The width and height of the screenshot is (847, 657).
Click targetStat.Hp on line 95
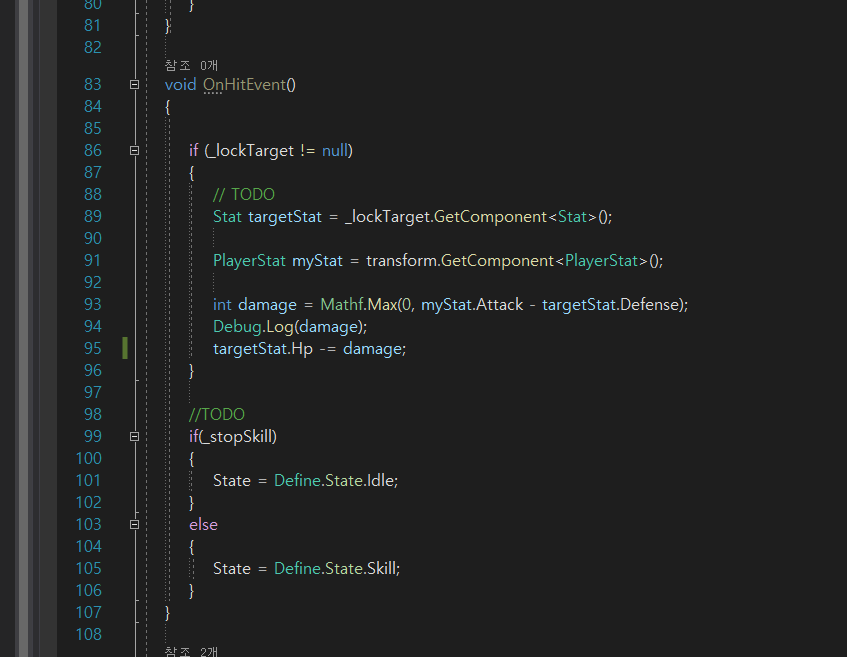pos(263,349)
